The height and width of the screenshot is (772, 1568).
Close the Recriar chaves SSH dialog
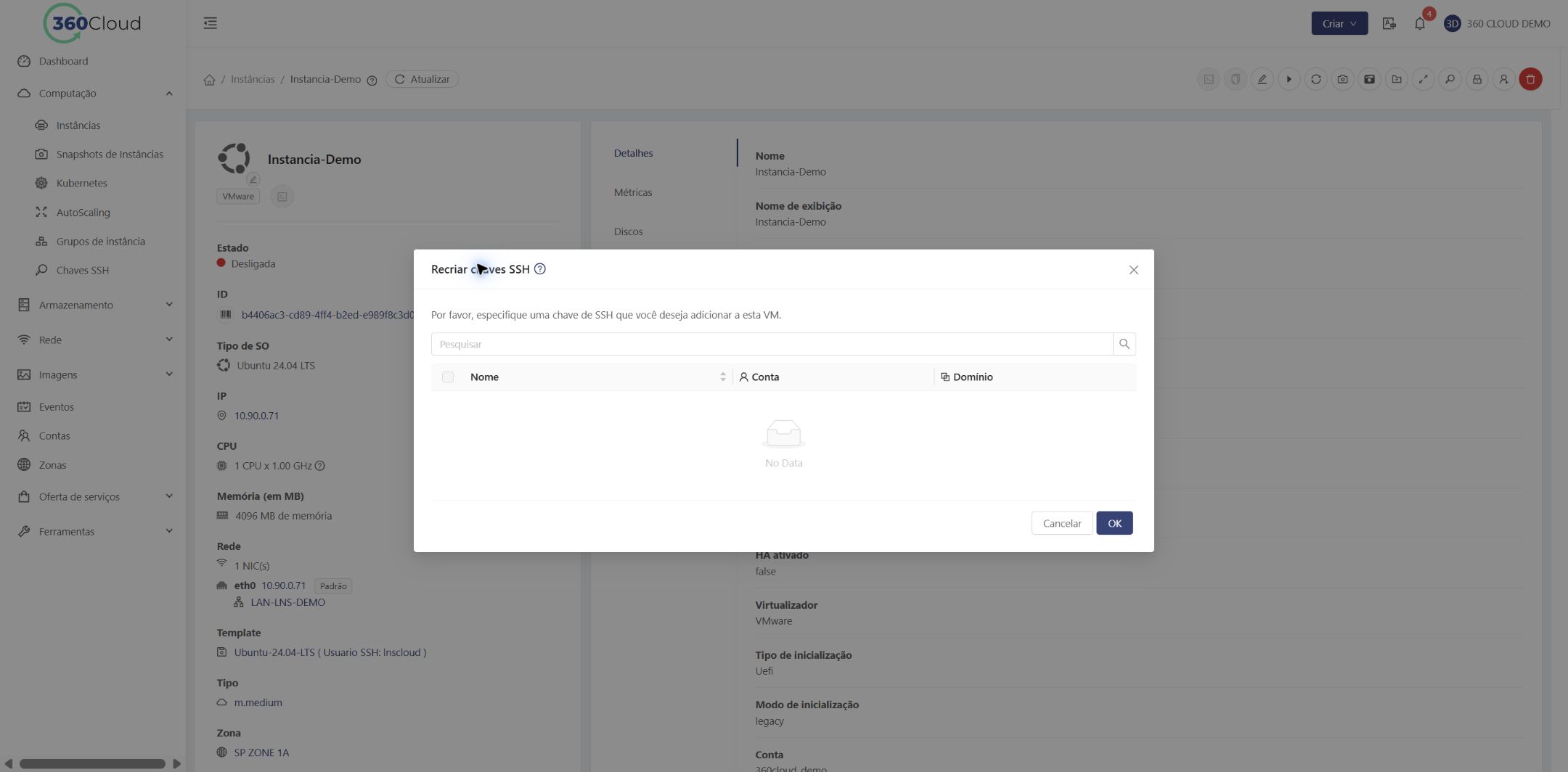(1133, 270)
